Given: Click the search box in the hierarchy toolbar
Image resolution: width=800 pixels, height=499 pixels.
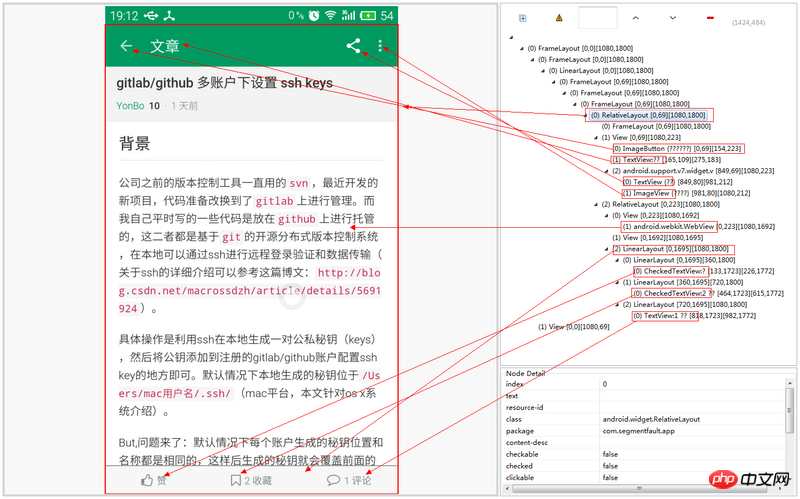Looking at the screenshot, I should coord(597,18).
